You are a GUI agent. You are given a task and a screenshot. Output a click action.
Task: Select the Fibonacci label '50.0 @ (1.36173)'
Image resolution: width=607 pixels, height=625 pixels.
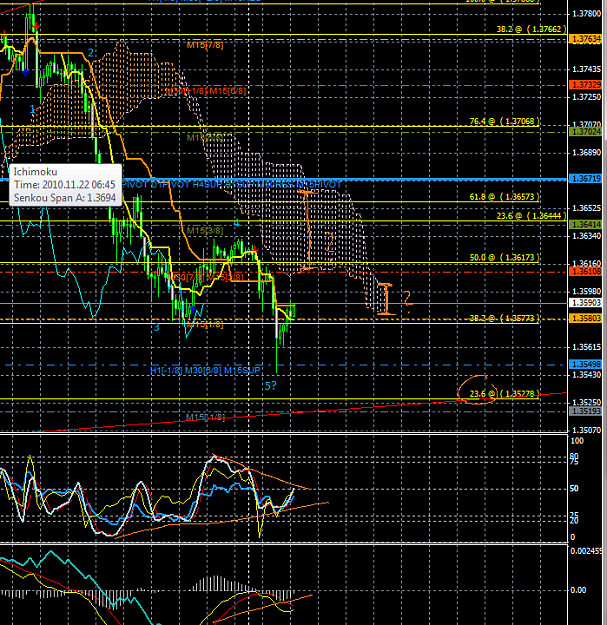[505, 257]
